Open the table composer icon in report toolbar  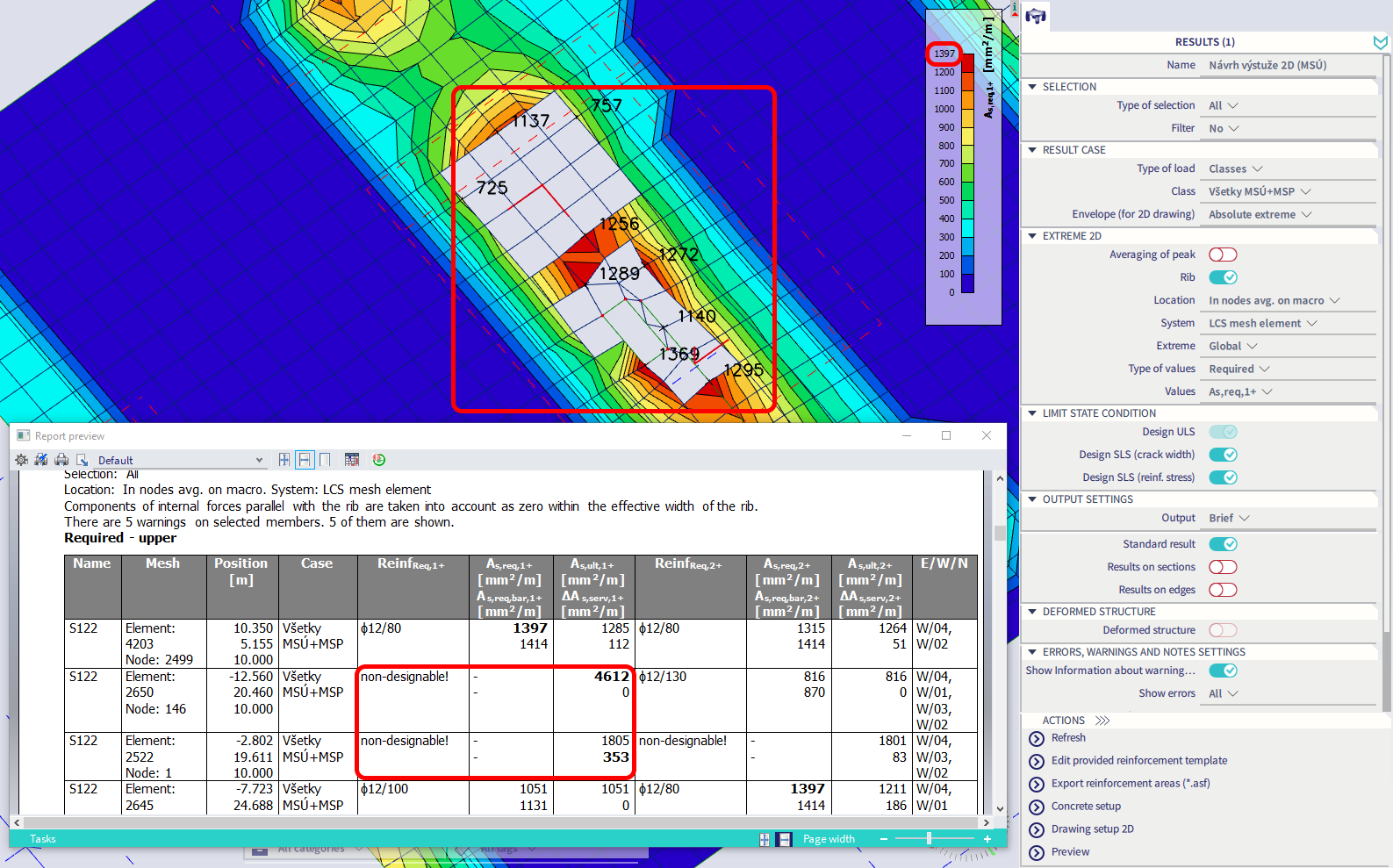pos(352,459)
